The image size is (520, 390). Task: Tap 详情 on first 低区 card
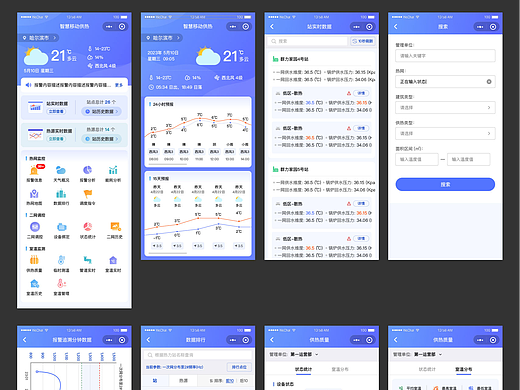click(x=361, y=93)
